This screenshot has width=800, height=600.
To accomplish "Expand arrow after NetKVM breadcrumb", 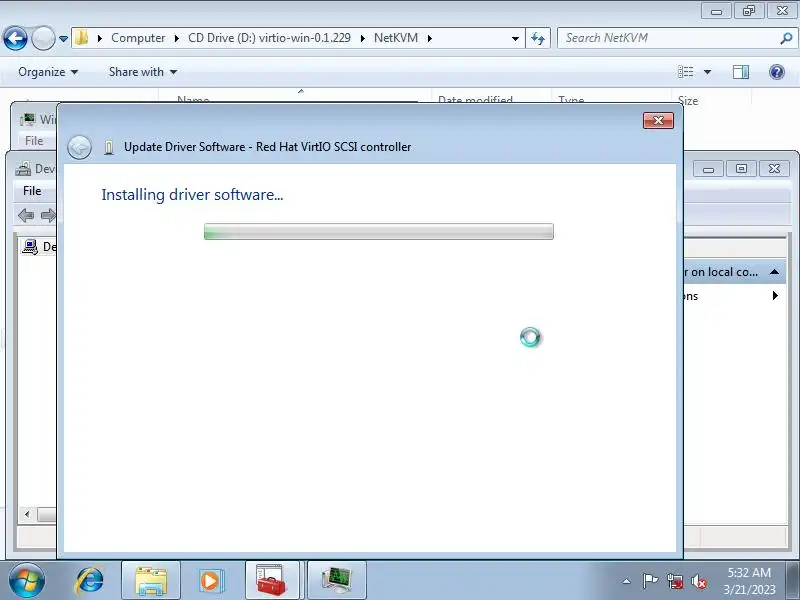I will (430, 38).
